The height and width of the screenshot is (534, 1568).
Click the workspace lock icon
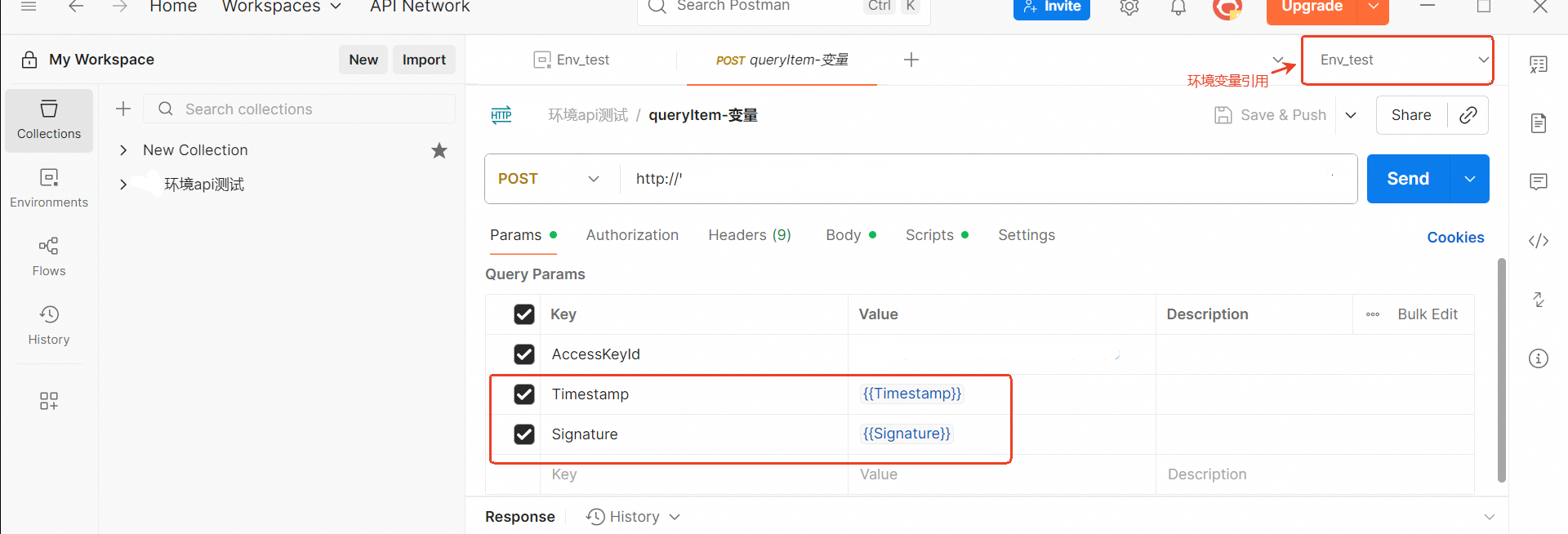click(29, 60)
